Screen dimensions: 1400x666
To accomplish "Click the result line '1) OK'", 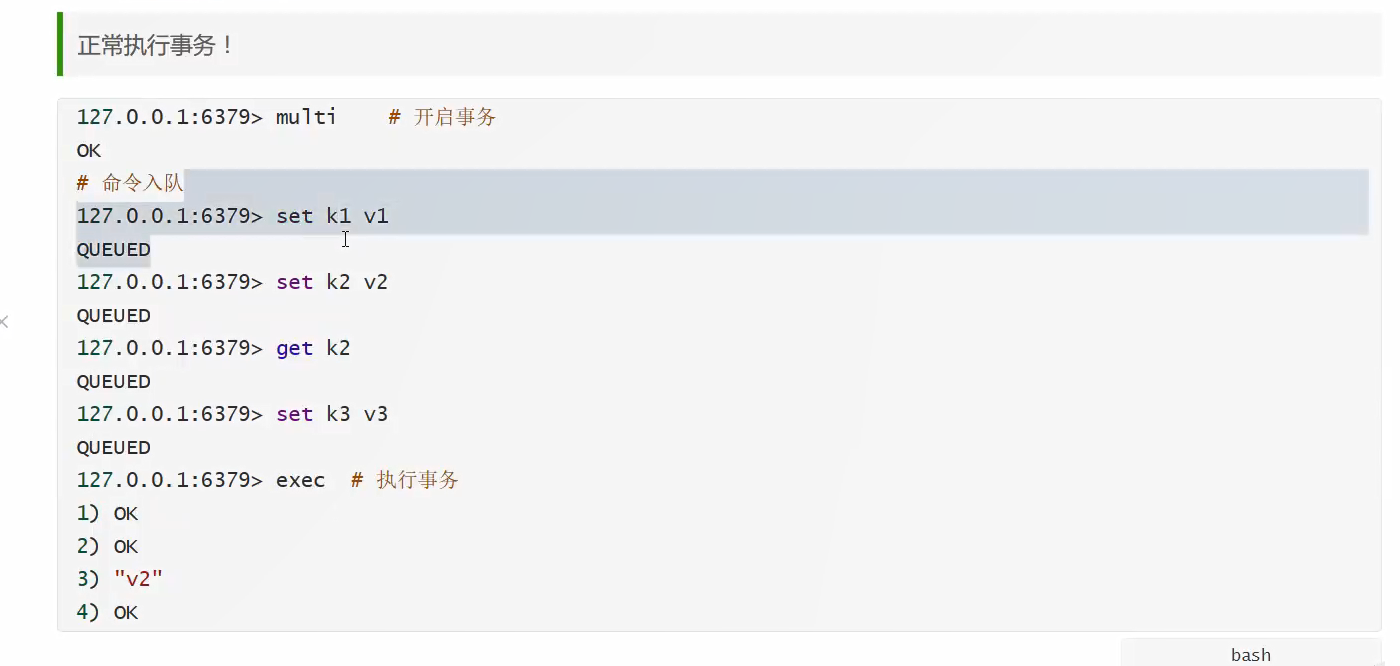I will click(x=107, y=513).
